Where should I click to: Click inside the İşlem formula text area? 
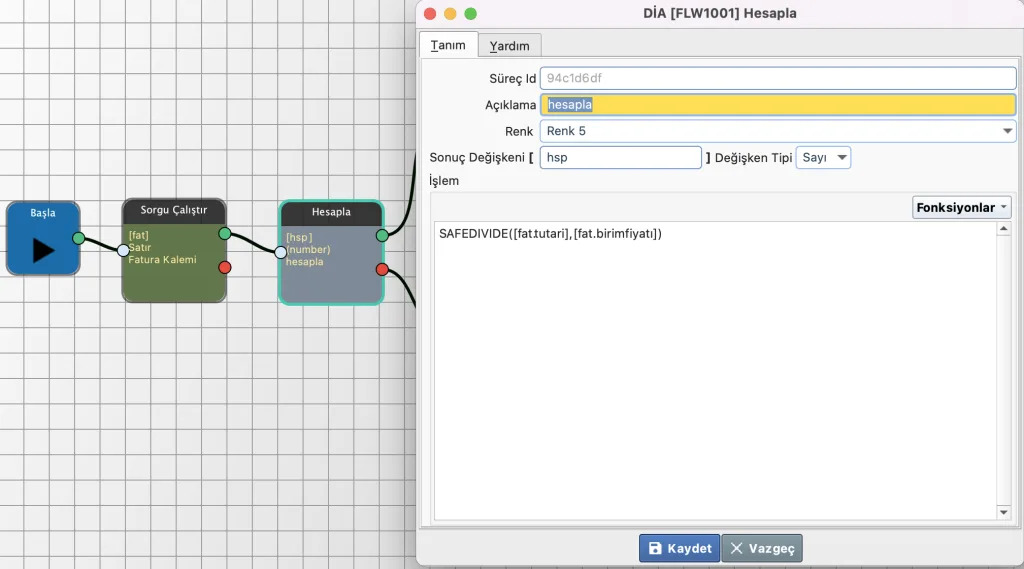point(715,370)
